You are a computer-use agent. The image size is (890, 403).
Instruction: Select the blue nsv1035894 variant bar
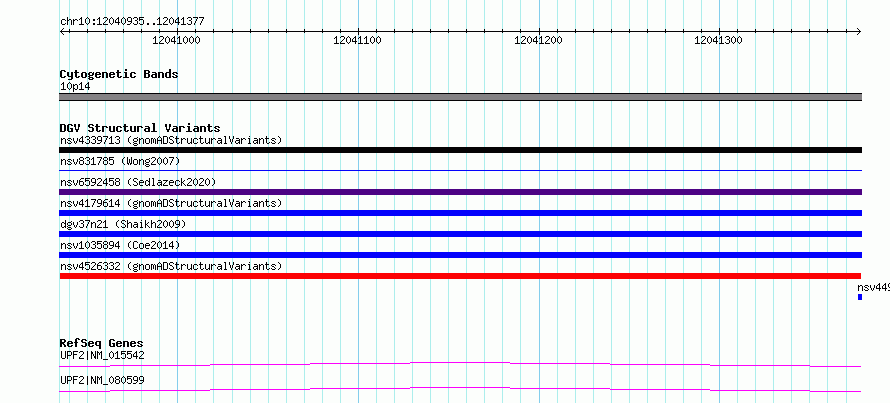coord(461,255)
